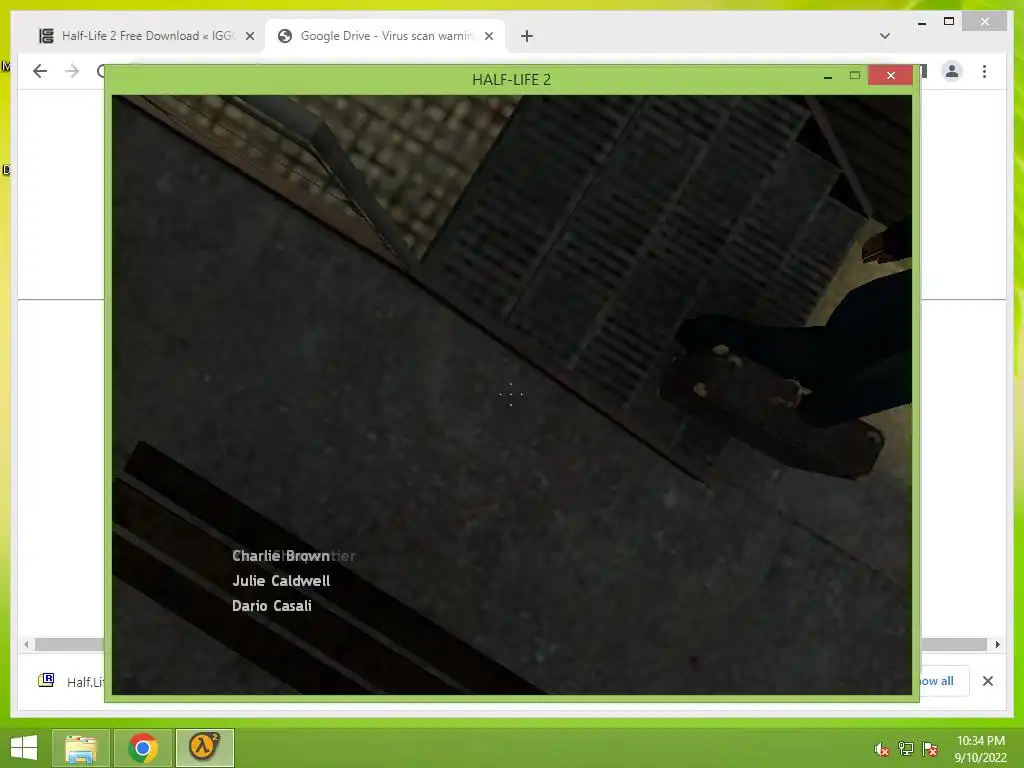Open the Action Center flag icon
Screen dimensions: 1024x768
click(x=930, y=749)
